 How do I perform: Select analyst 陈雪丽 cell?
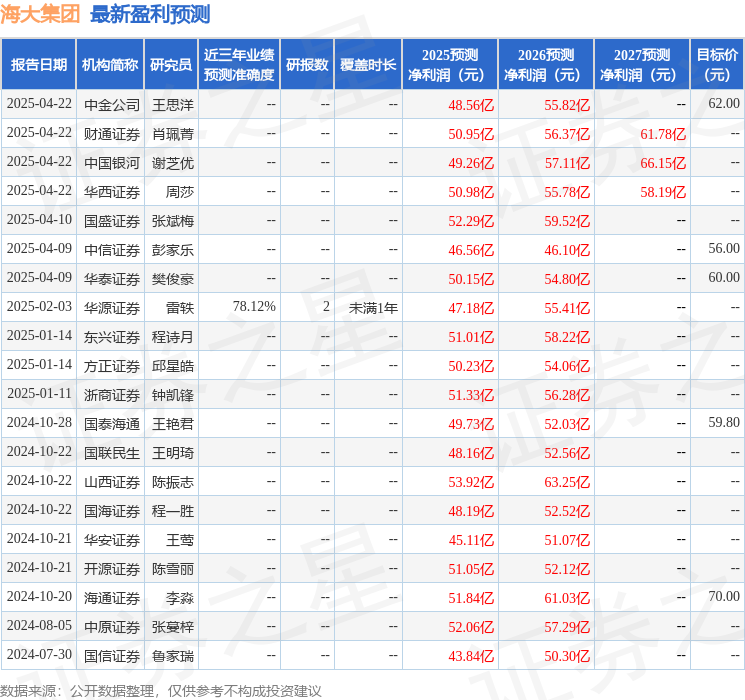click(173, 569)
